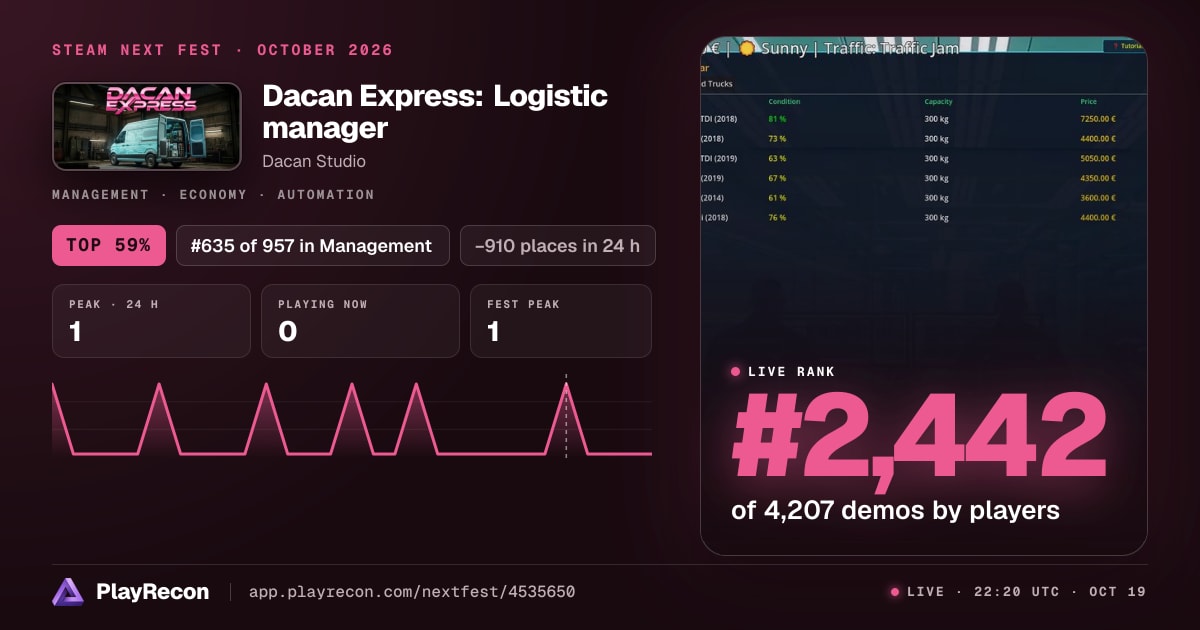Click the dashed peak marker on player chart
This screenshot has height=630, width=1200.
pyautogui.click(x=566, y=417)
